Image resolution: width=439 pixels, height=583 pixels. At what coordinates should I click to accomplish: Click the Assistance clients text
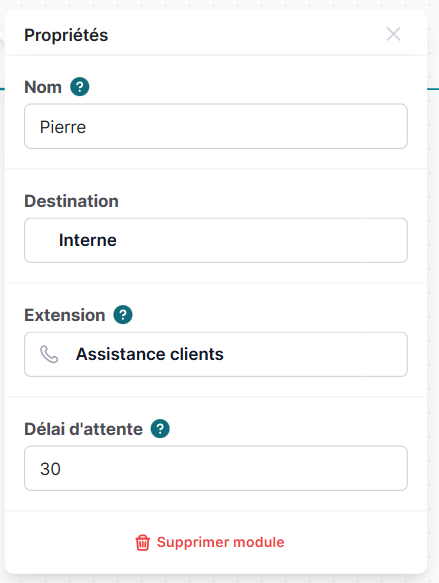(x=150, y=354)
